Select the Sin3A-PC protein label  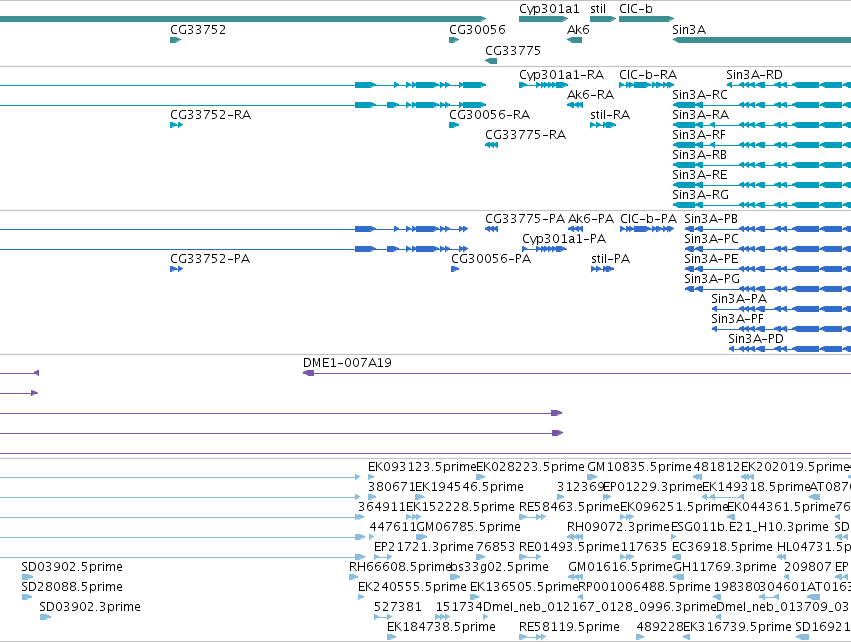(x=712, y=239)
